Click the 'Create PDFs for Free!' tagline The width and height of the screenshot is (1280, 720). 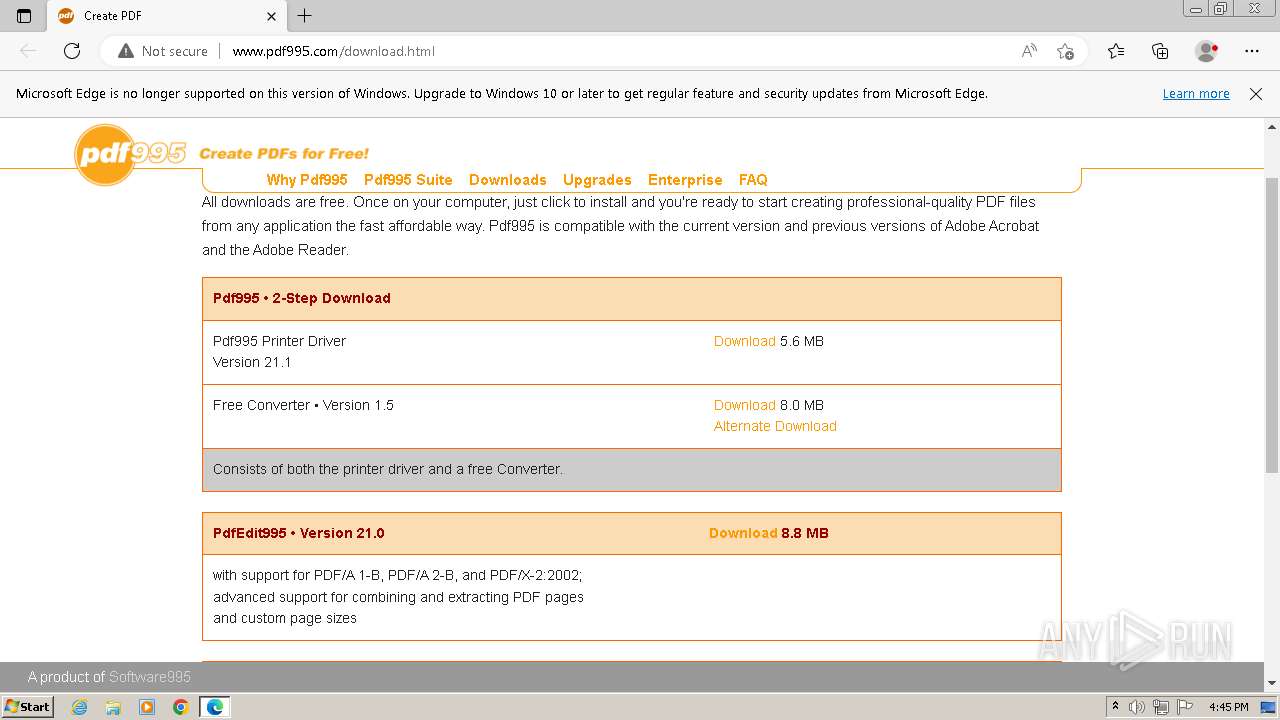284,153
